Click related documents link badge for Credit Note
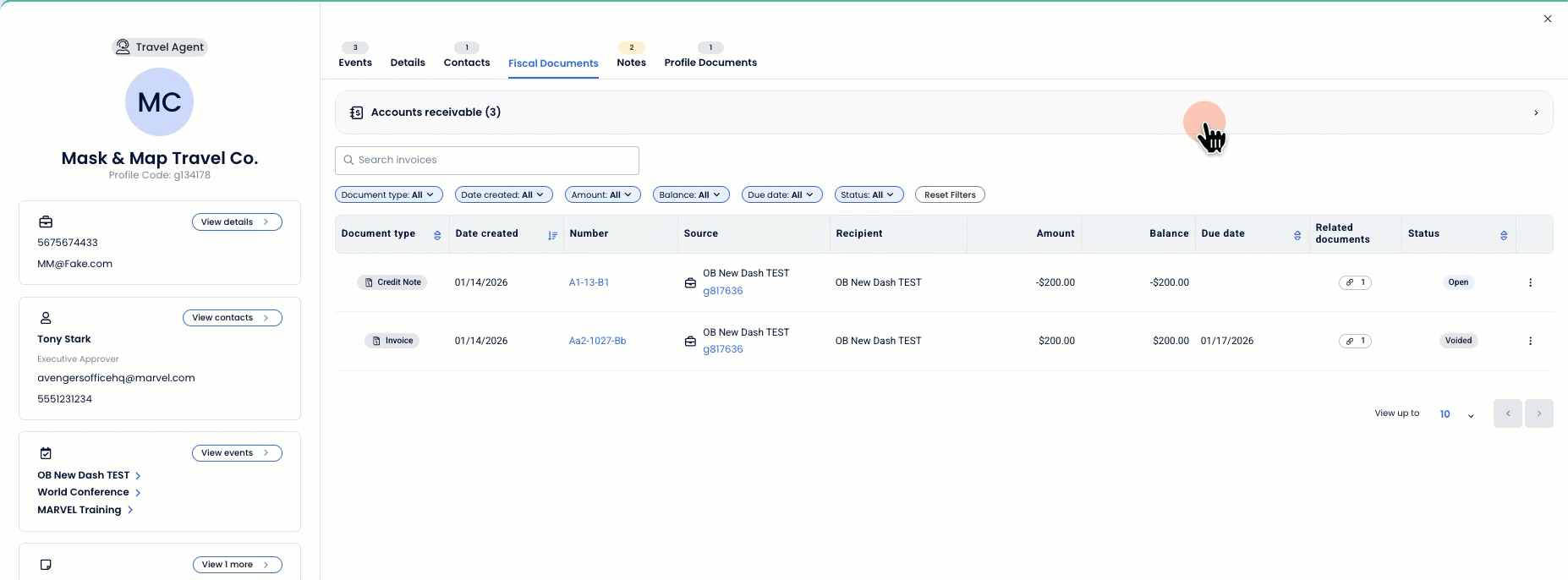1568x580 pixels. (x=1355, y=282)
